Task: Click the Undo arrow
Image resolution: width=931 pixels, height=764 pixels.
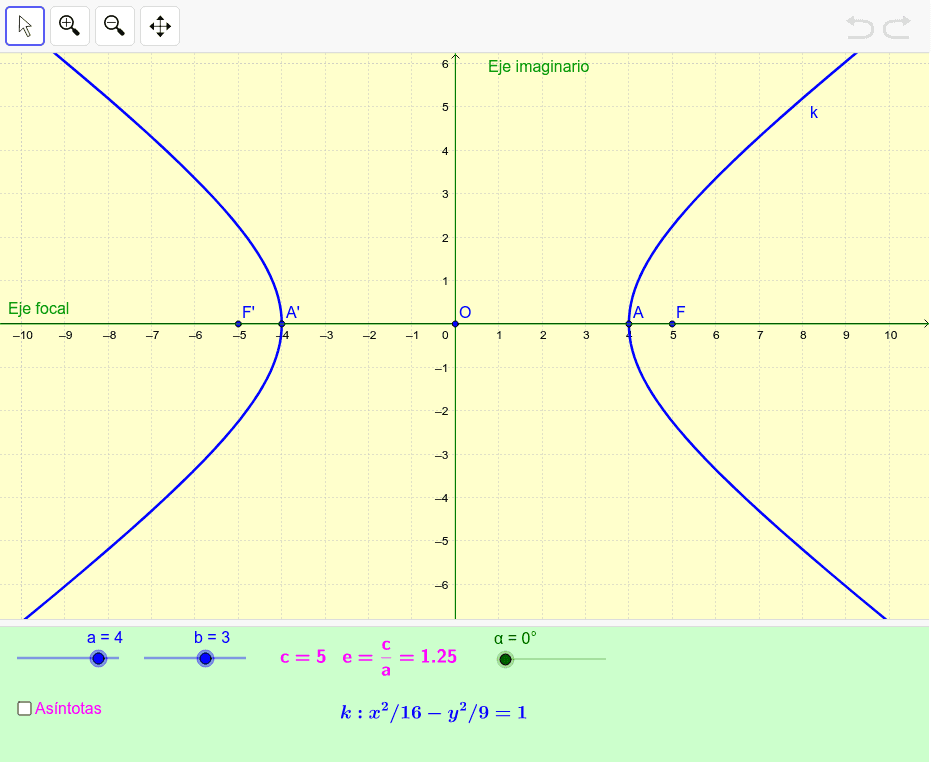Action: pos(860,27)
